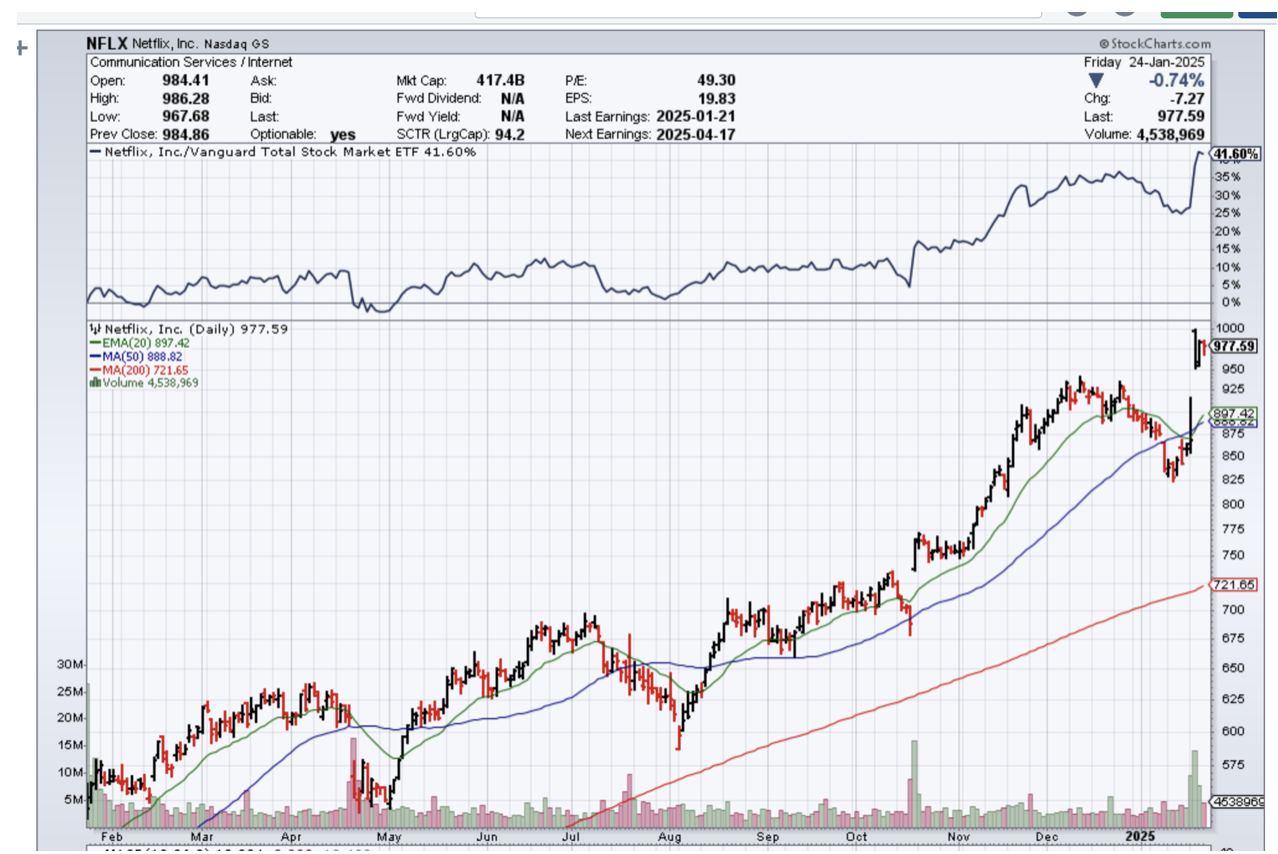Click the OHLC bar icon beside Netflix, Inc. (Daily)
This screenshot has height=854, width=1278.
pyautogui.click(x=96, y=328)
